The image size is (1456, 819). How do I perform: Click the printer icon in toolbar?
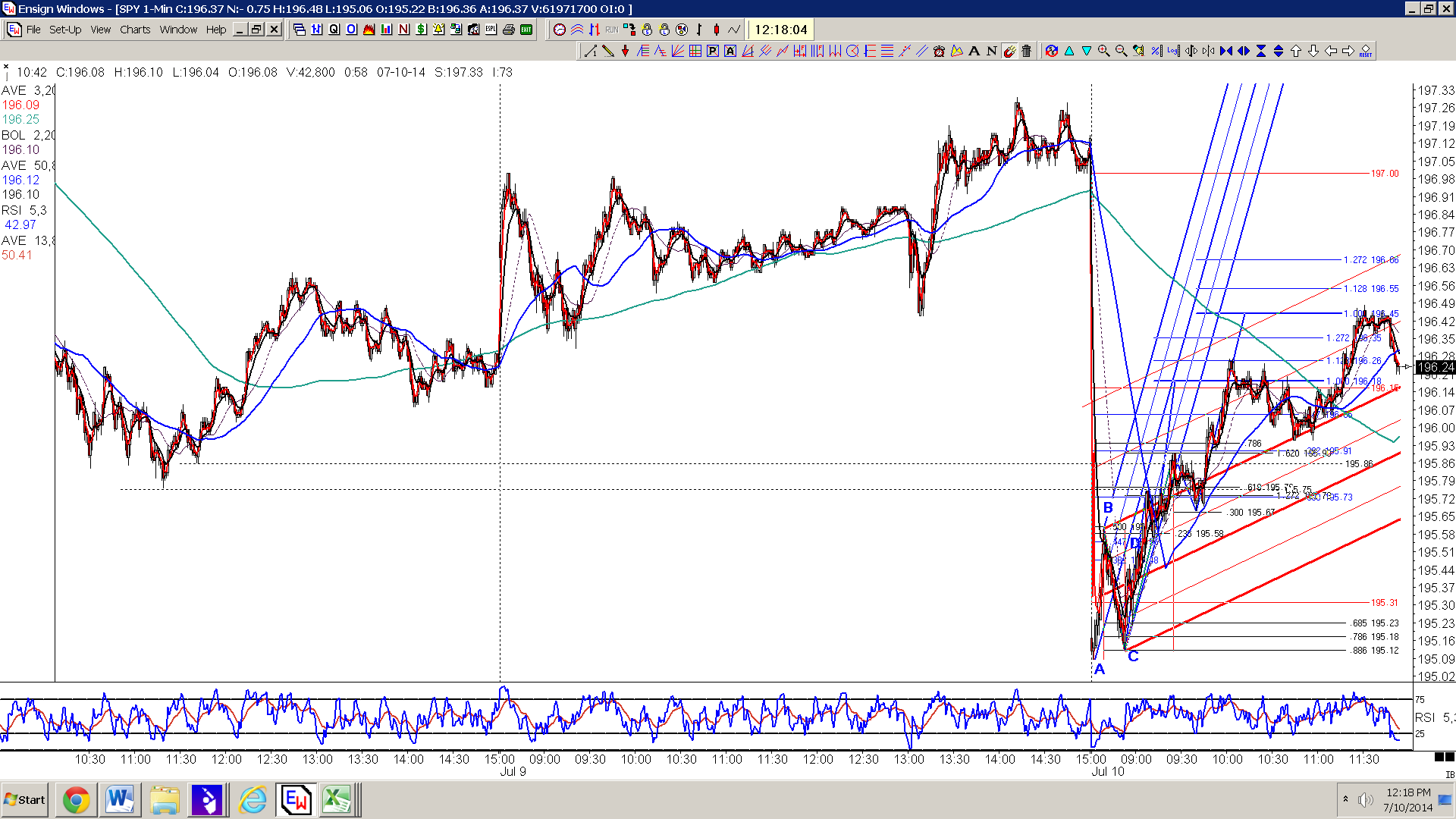point(509,30)
